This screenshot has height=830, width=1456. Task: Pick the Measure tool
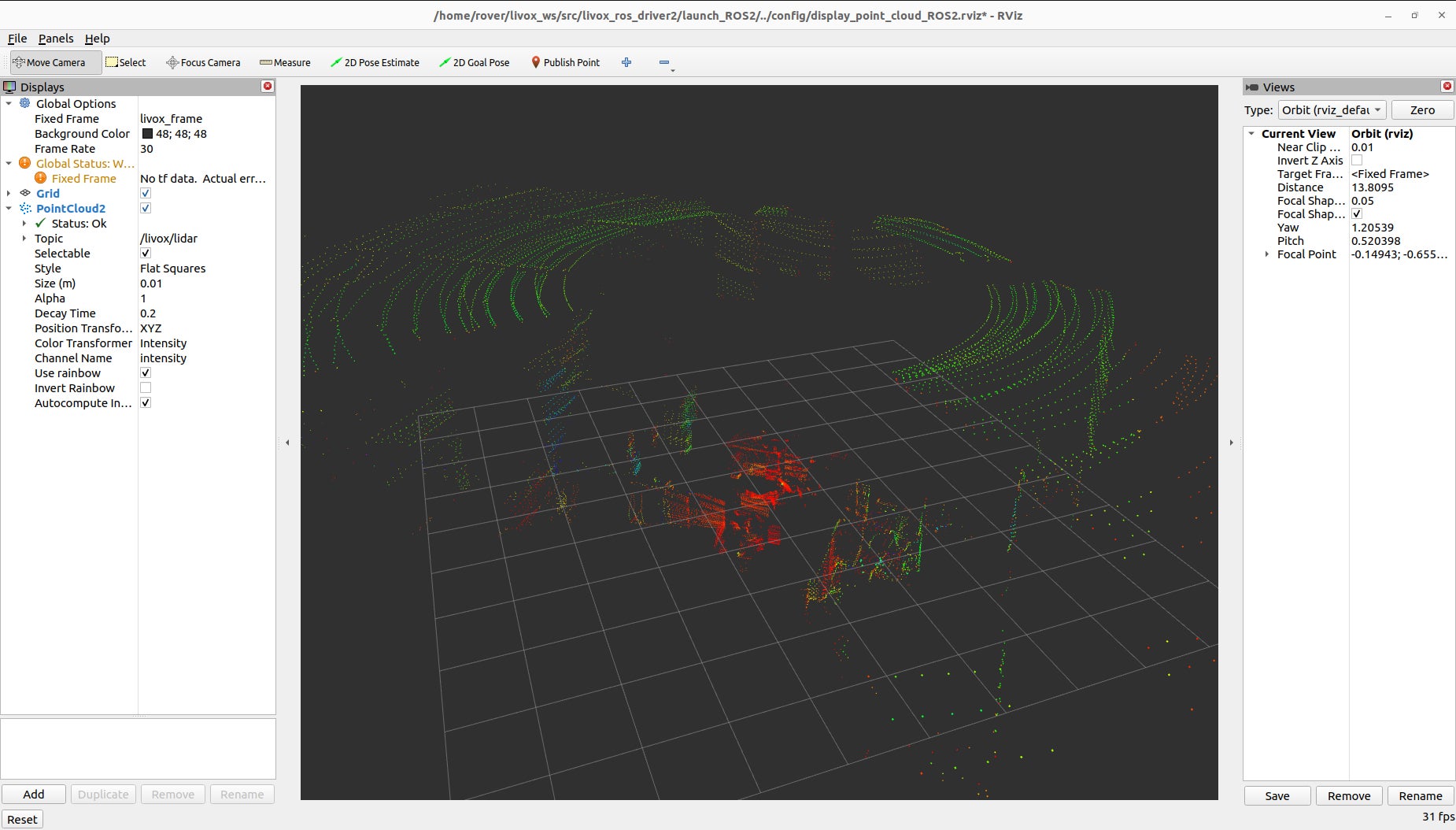(x=285, y=62)
